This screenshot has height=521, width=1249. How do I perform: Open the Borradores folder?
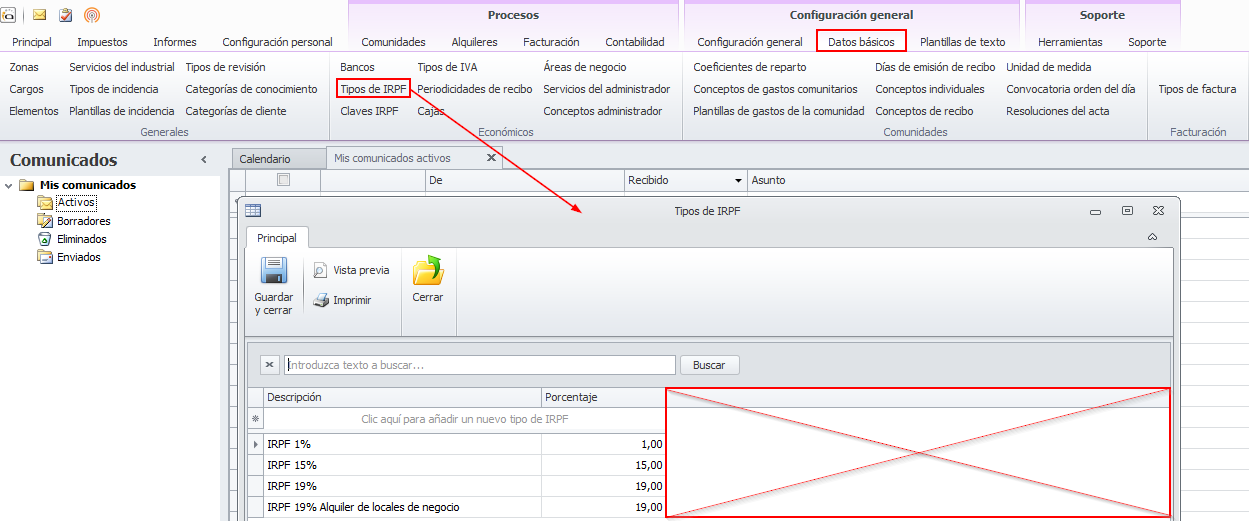84,221
